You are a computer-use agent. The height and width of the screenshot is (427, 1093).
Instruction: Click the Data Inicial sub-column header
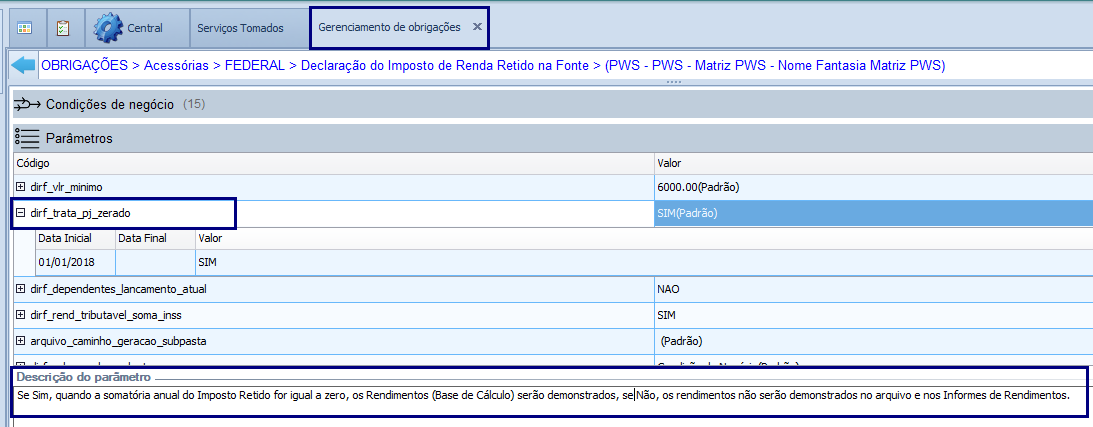tap(75, 238)
